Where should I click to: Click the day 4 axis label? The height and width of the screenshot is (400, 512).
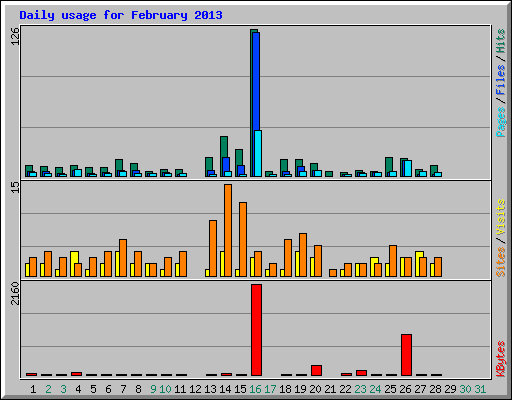[78, 389]
